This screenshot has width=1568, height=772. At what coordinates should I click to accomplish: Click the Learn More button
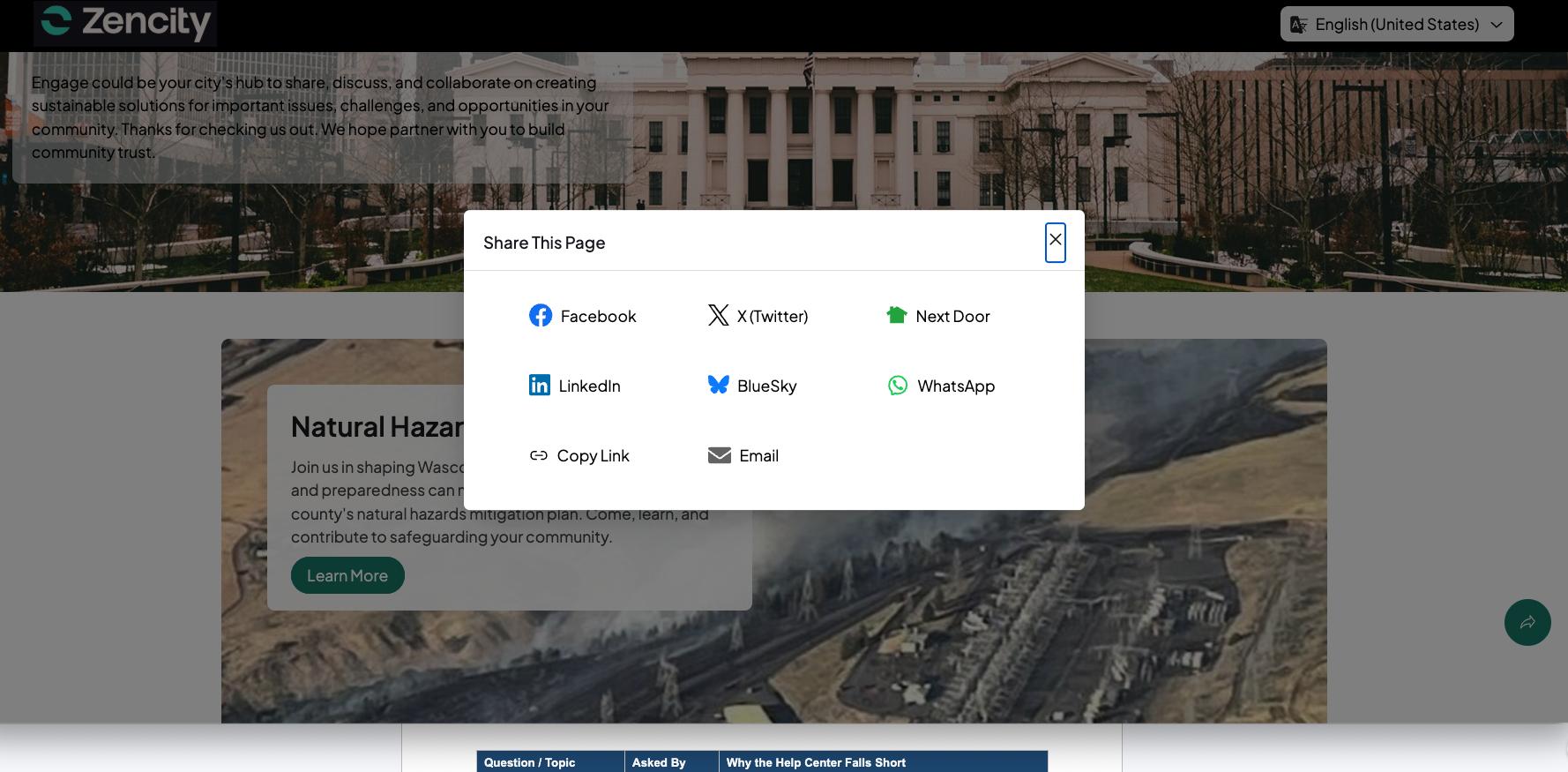[x=347, y=576]
